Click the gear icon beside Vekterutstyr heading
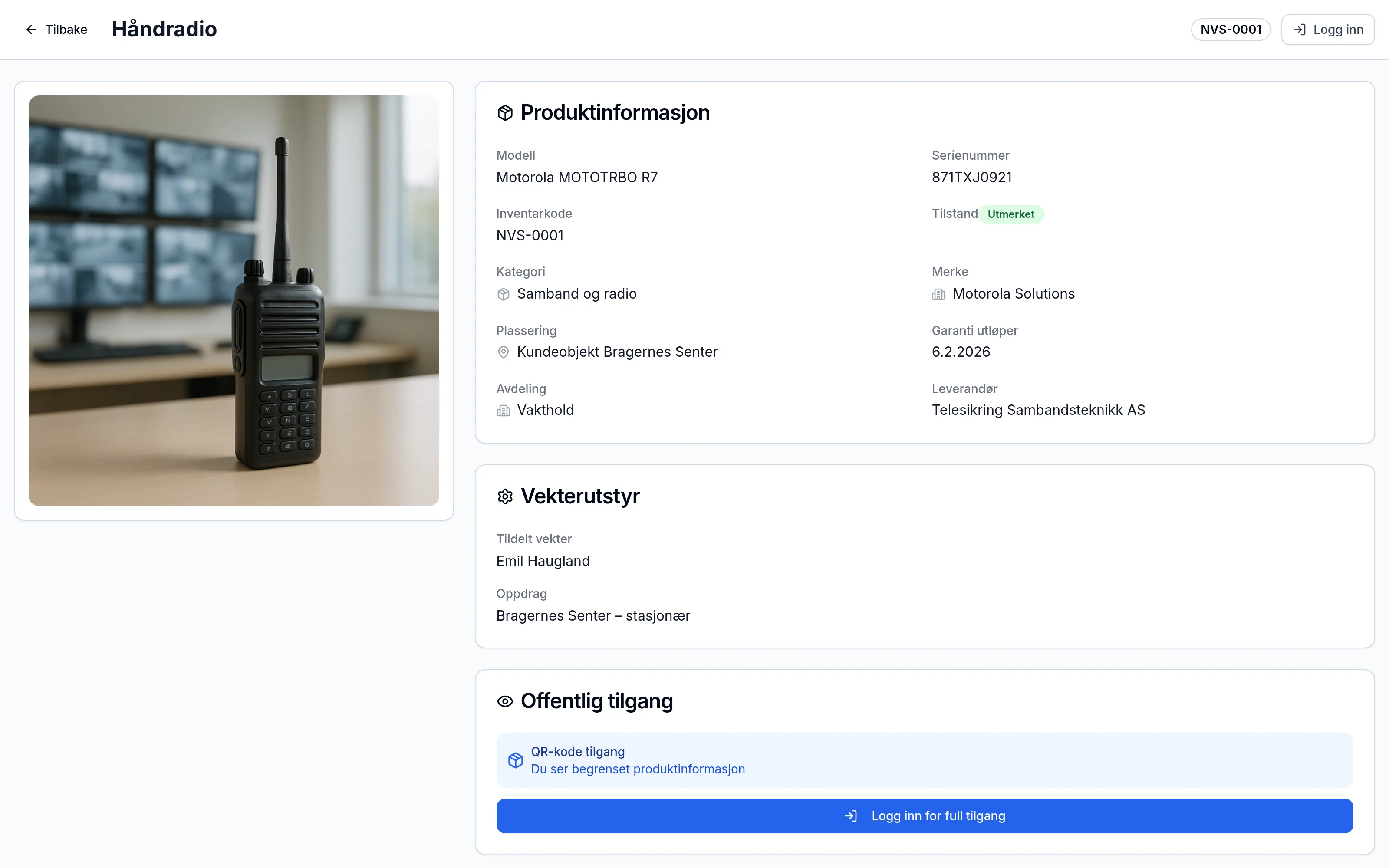Screen dimensions: 1389x868 click(x=505, y=496)
